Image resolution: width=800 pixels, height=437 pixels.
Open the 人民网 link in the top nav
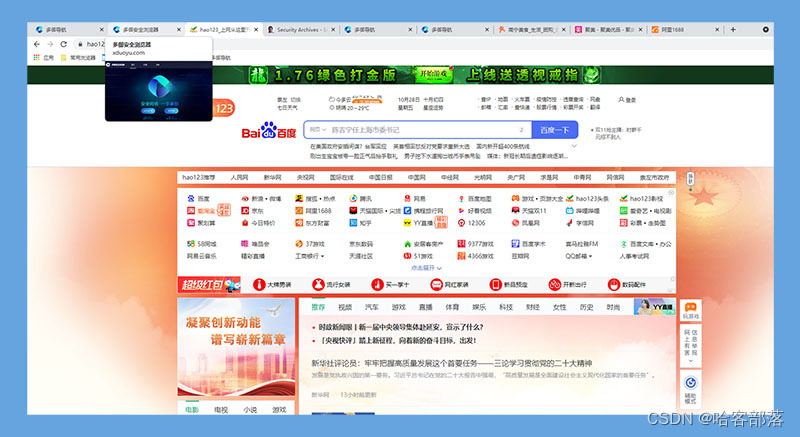[239, 177]
